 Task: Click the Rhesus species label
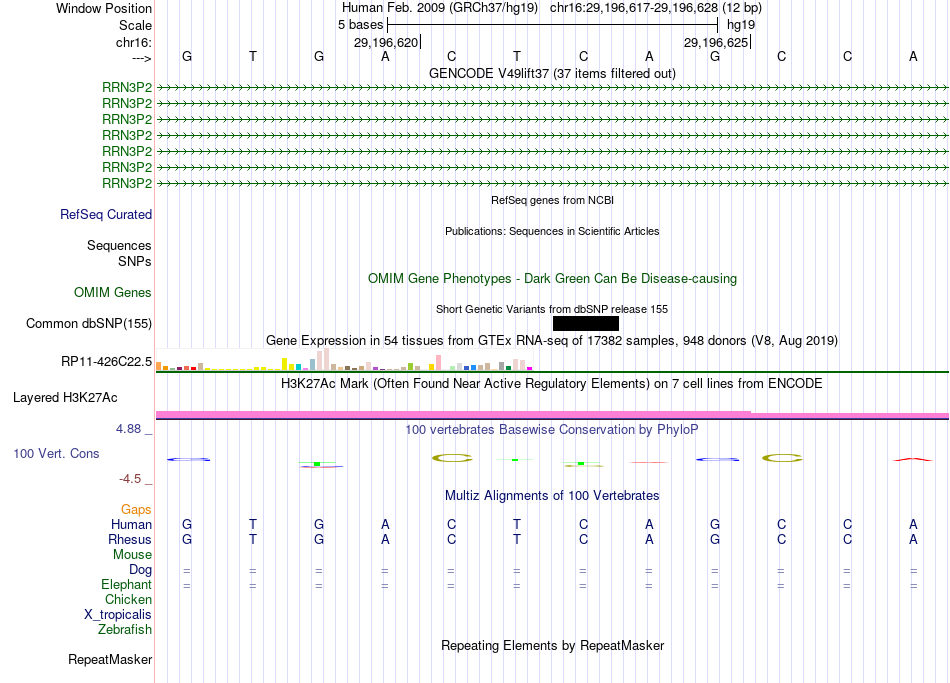(x=130, y=539)
